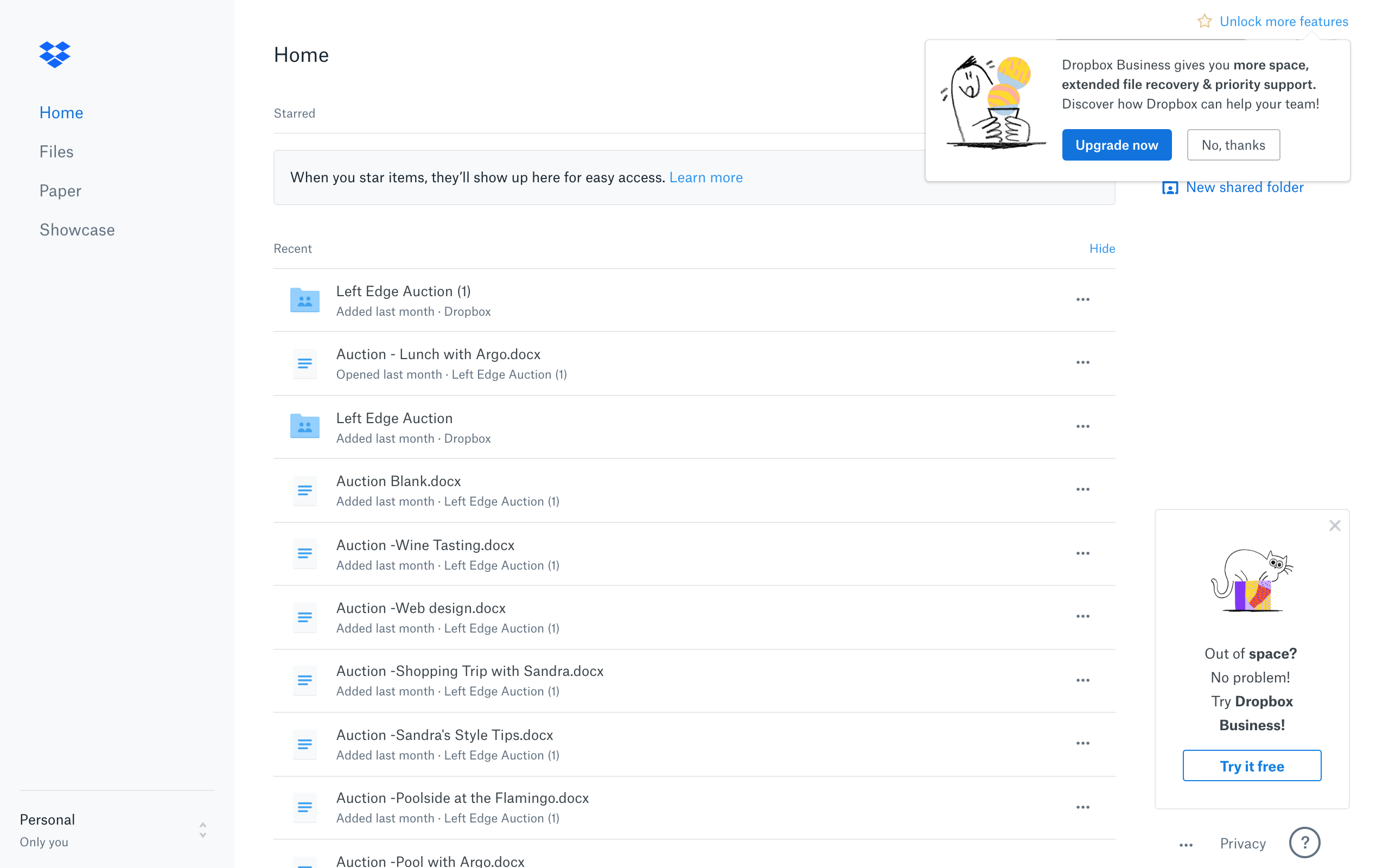The image size is (1389, 868).
Task: Open more options for Left Edge Auction (1)
Action: coord(1082,299)
